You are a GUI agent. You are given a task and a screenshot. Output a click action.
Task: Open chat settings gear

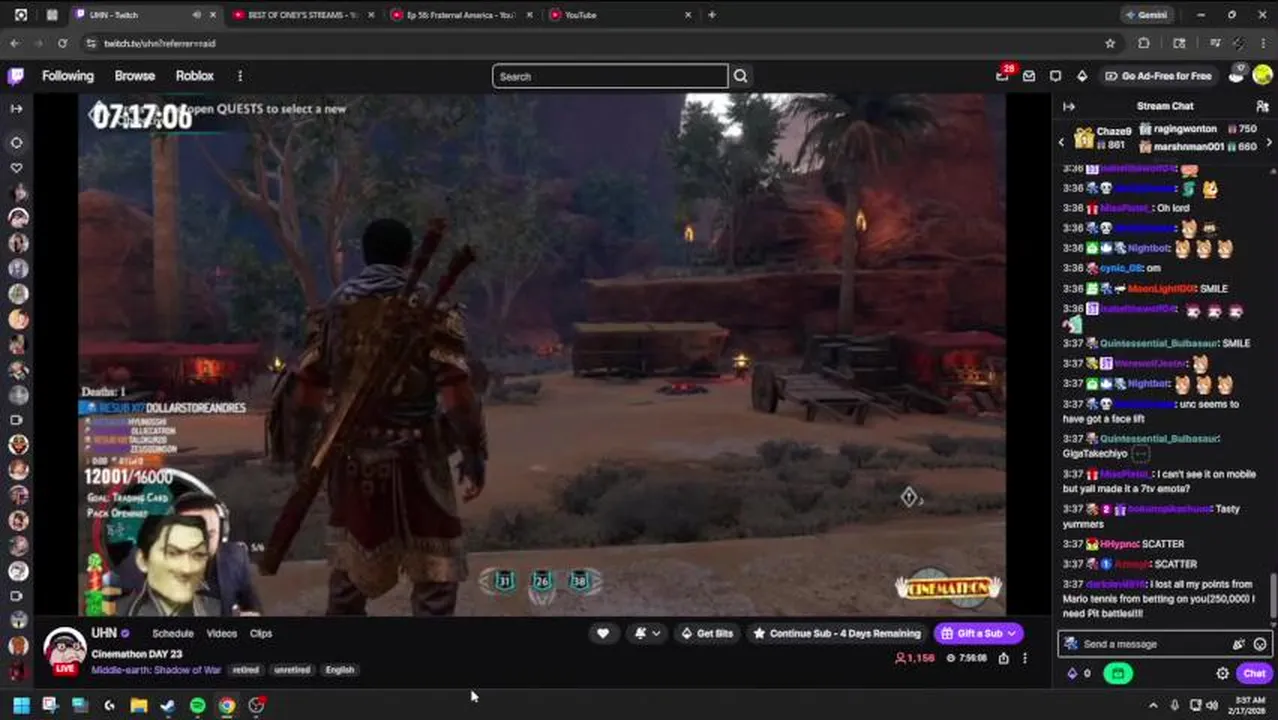(x=1222, y=673)
